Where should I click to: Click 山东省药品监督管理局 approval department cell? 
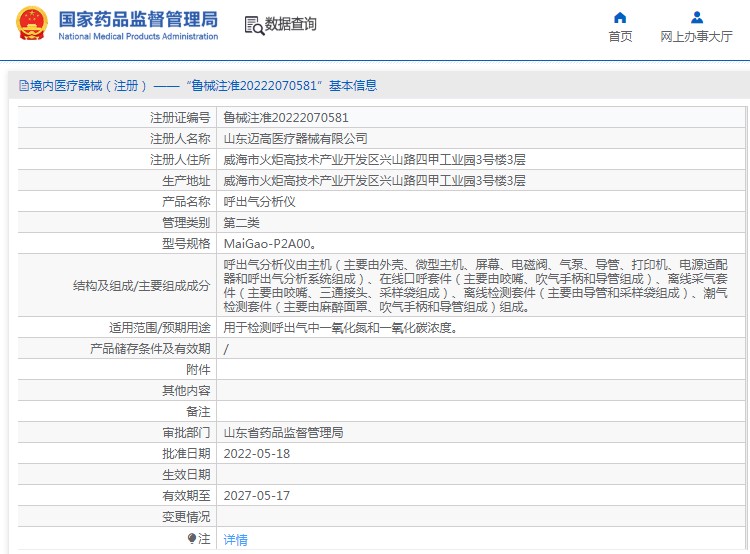pyautogui.click(x=283, y=433)
